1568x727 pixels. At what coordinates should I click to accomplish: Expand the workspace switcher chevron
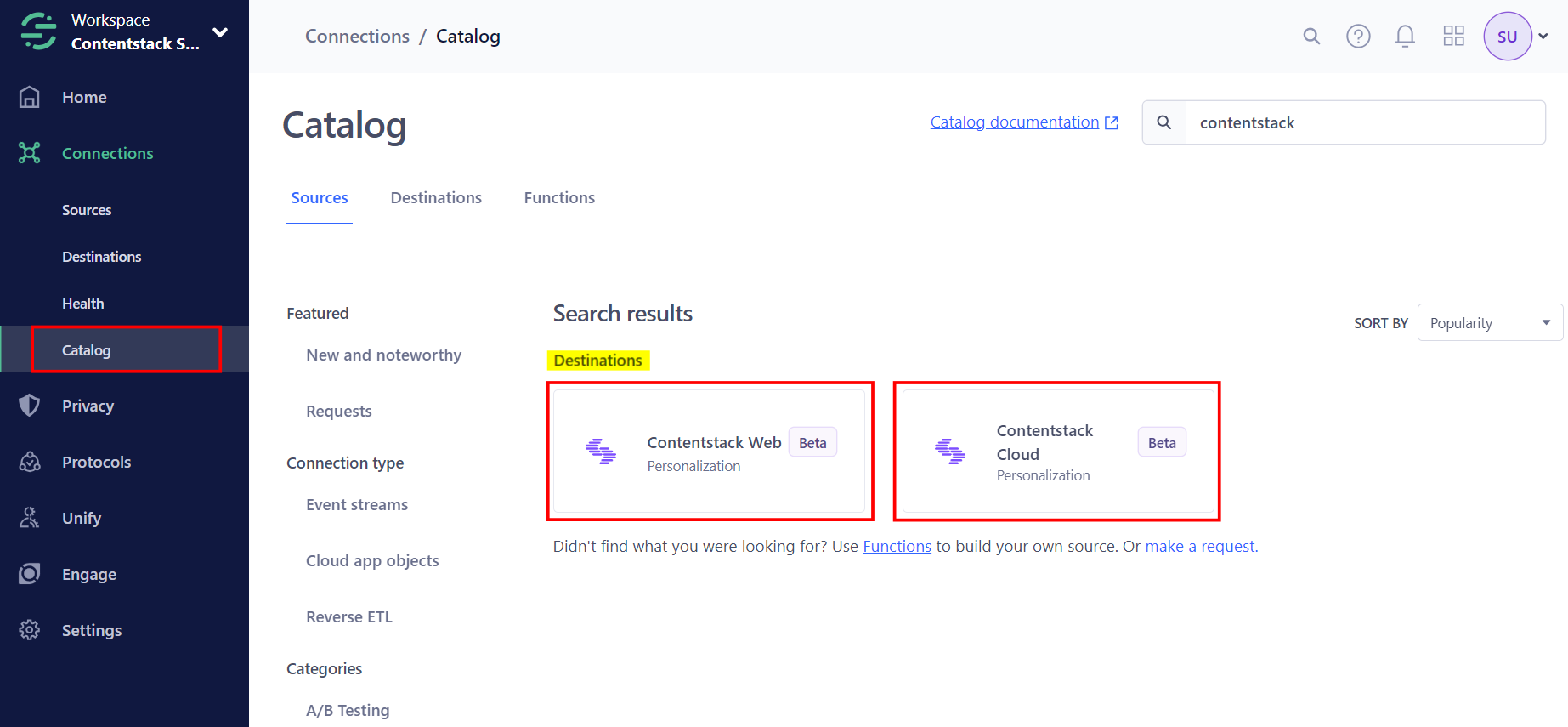[x=220, y=32]
